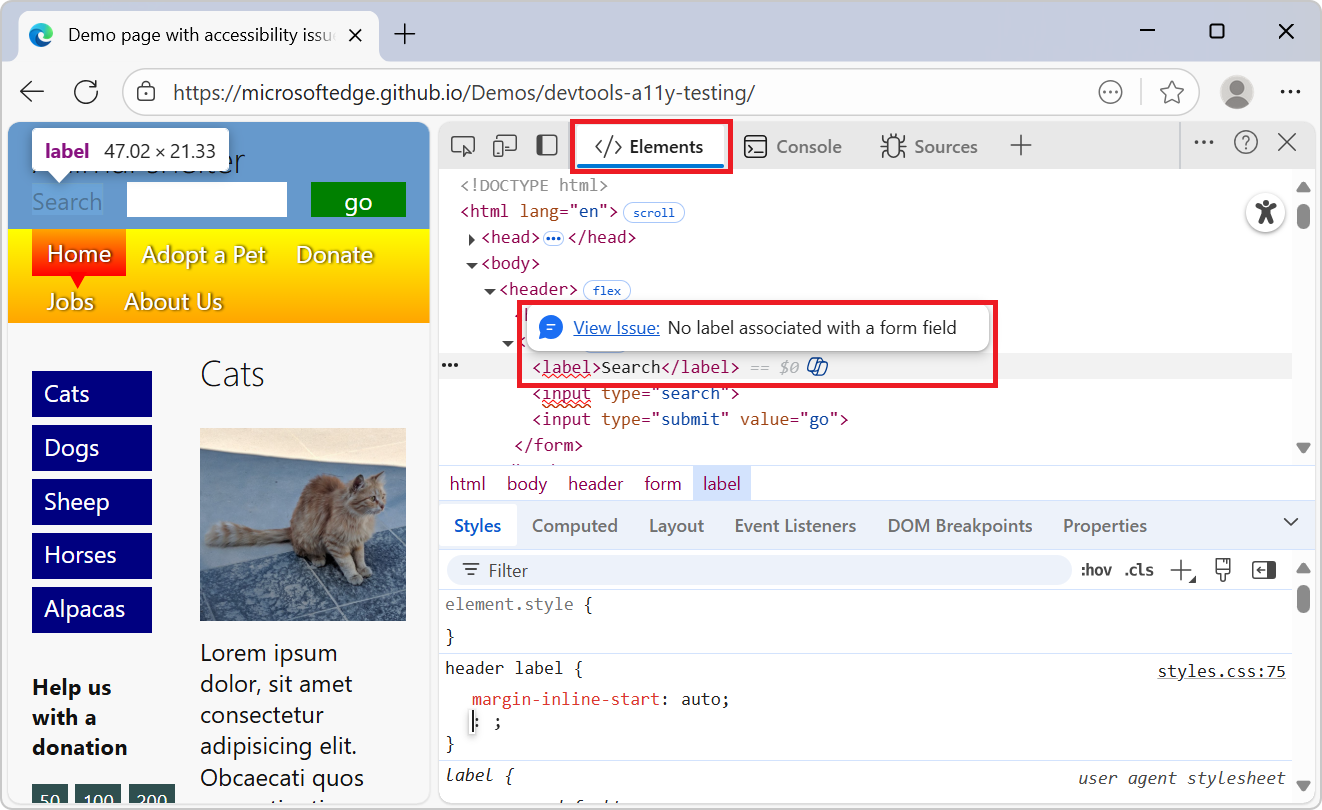Viewport: 1322px width, 810px height.
Task: Click the accessibility tree floating button
Action: [1265, 212]
